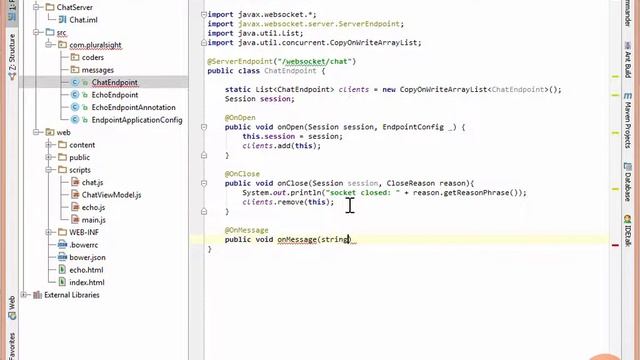Open the IDEtalk tool window

tap(628, 231)
